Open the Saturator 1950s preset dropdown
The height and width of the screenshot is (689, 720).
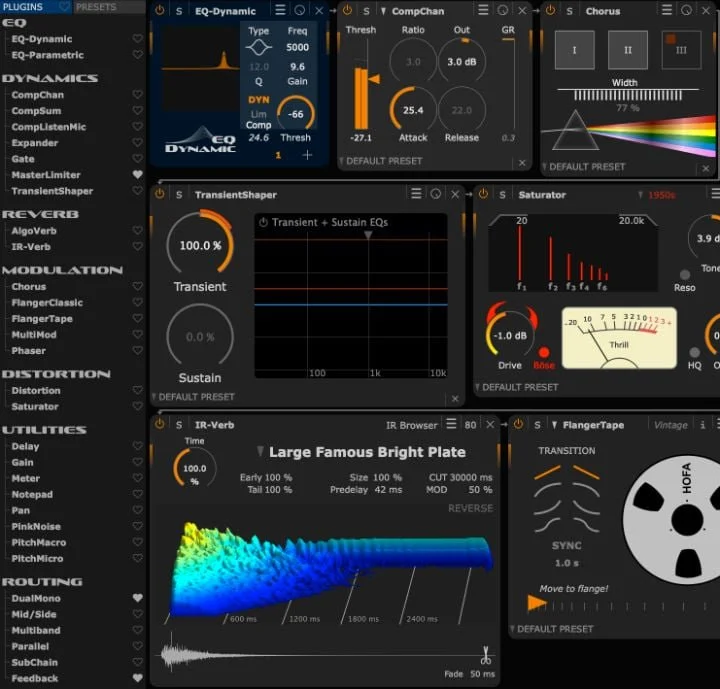(x=657, y=195)
